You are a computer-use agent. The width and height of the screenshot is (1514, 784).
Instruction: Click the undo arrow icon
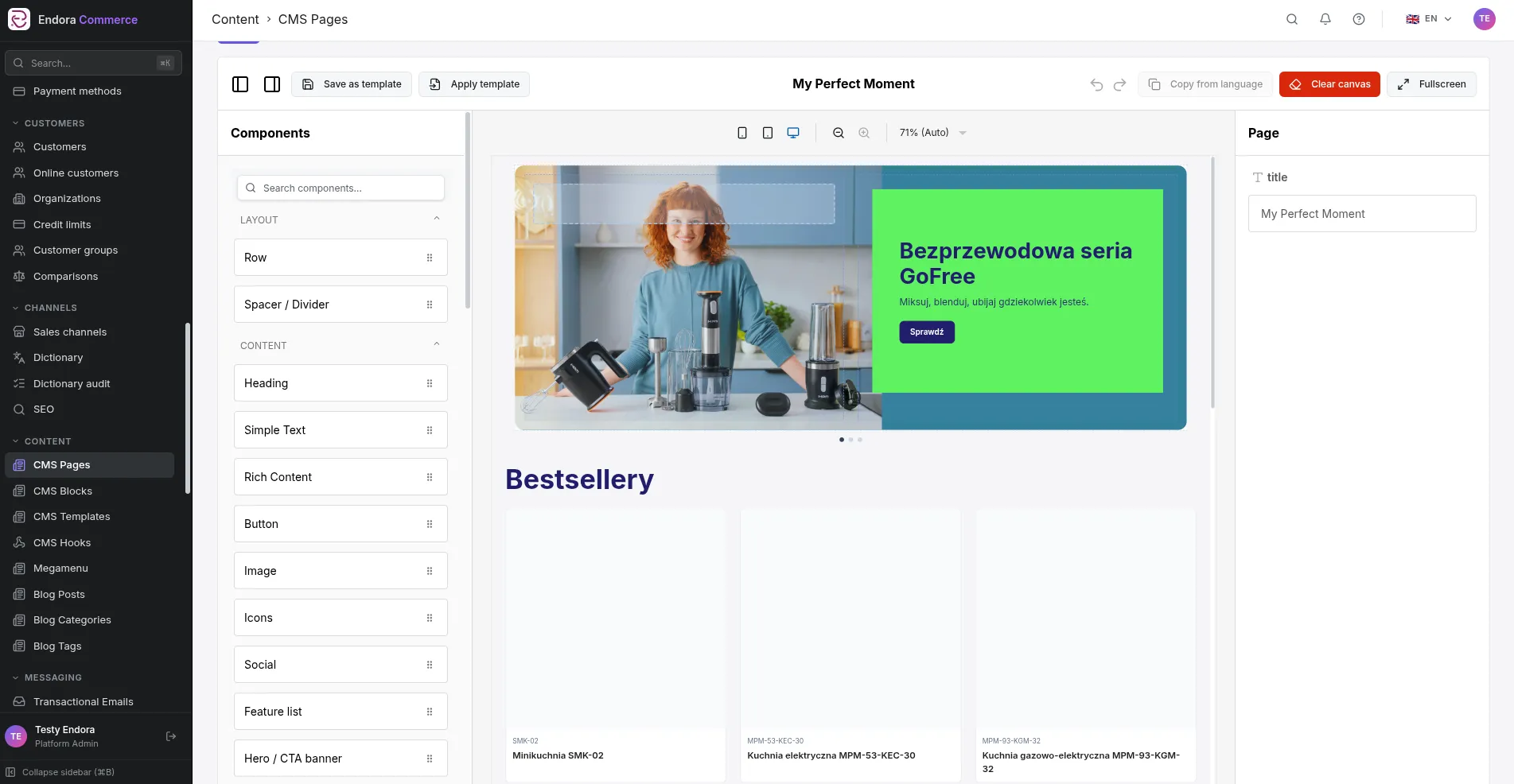1096,84
